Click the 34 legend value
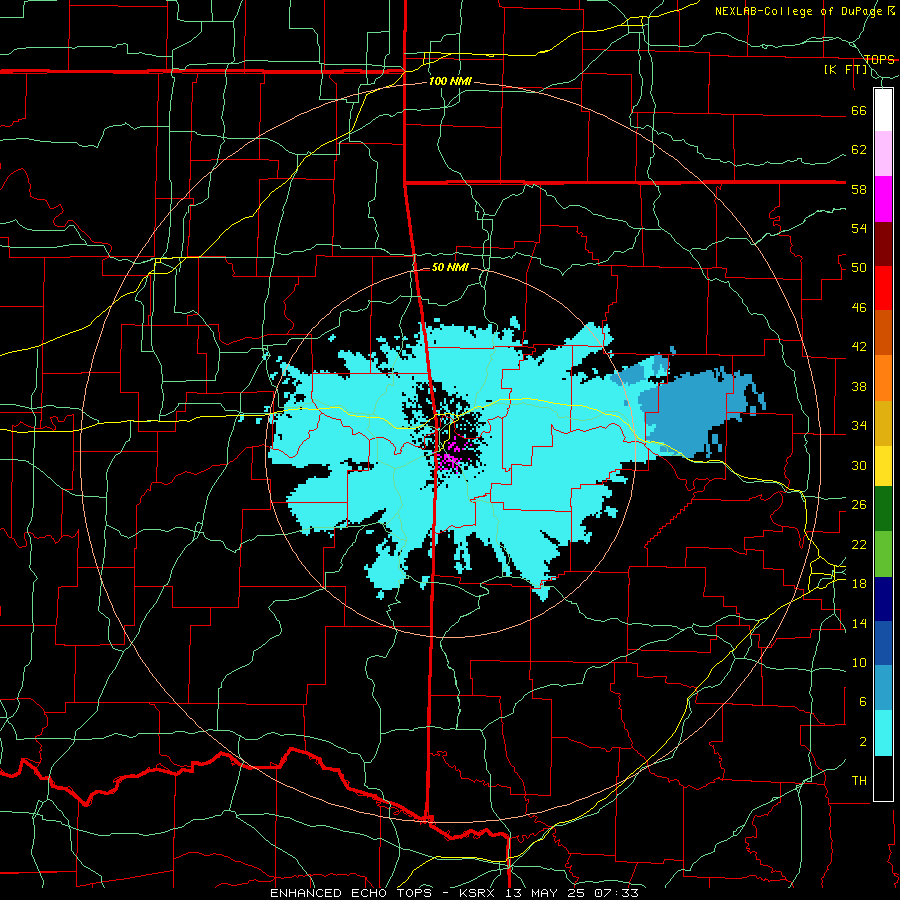The image size is (900, 900). (859, 426)
